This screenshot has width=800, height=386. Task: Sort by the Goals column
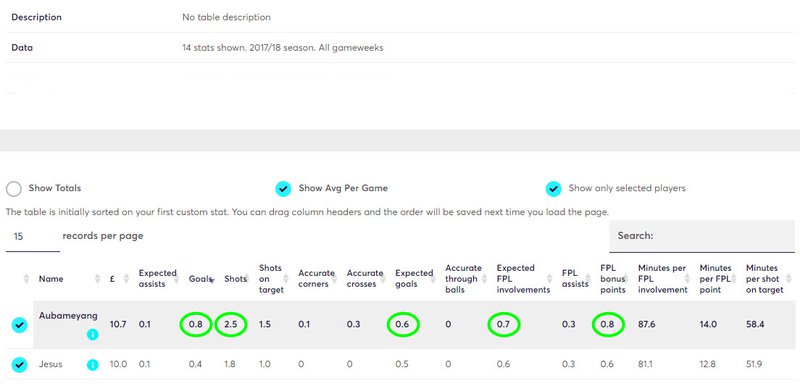200,279
